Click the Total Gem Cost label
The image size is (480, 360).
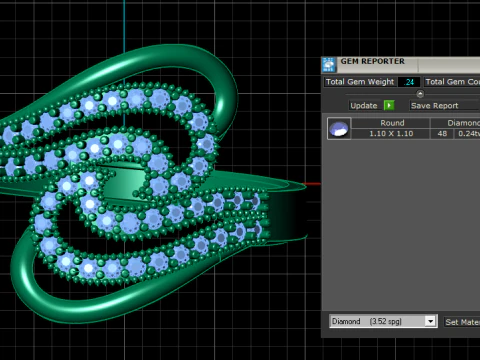click(452, 82)
